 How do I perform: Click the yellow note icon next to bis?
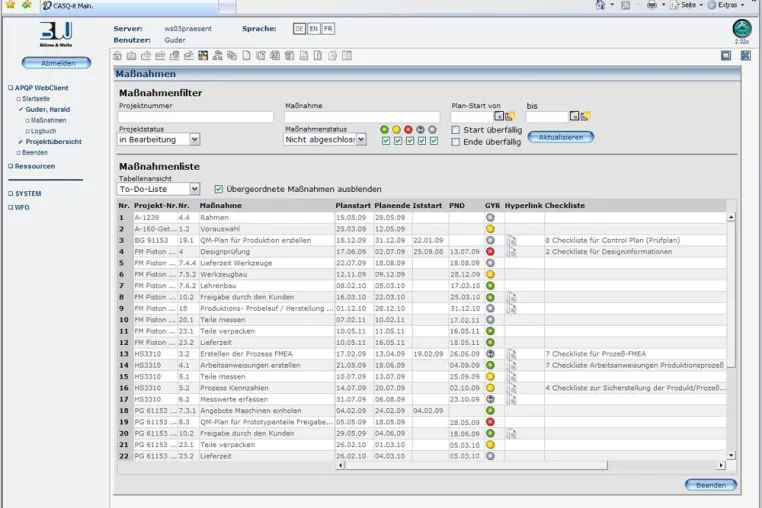(585, 116)
